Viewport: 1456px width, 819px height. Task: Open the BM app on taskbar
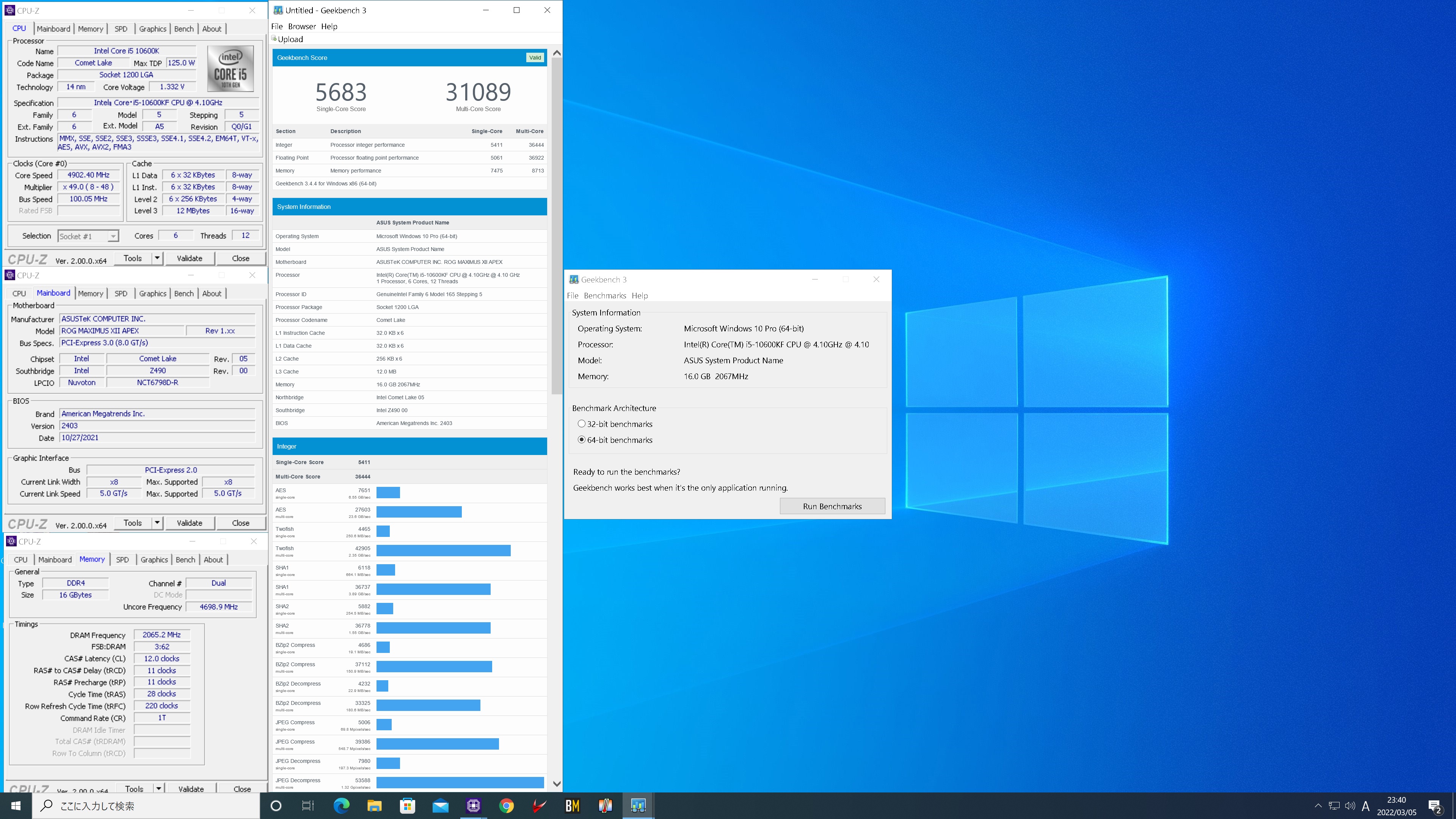pos(573,805)
